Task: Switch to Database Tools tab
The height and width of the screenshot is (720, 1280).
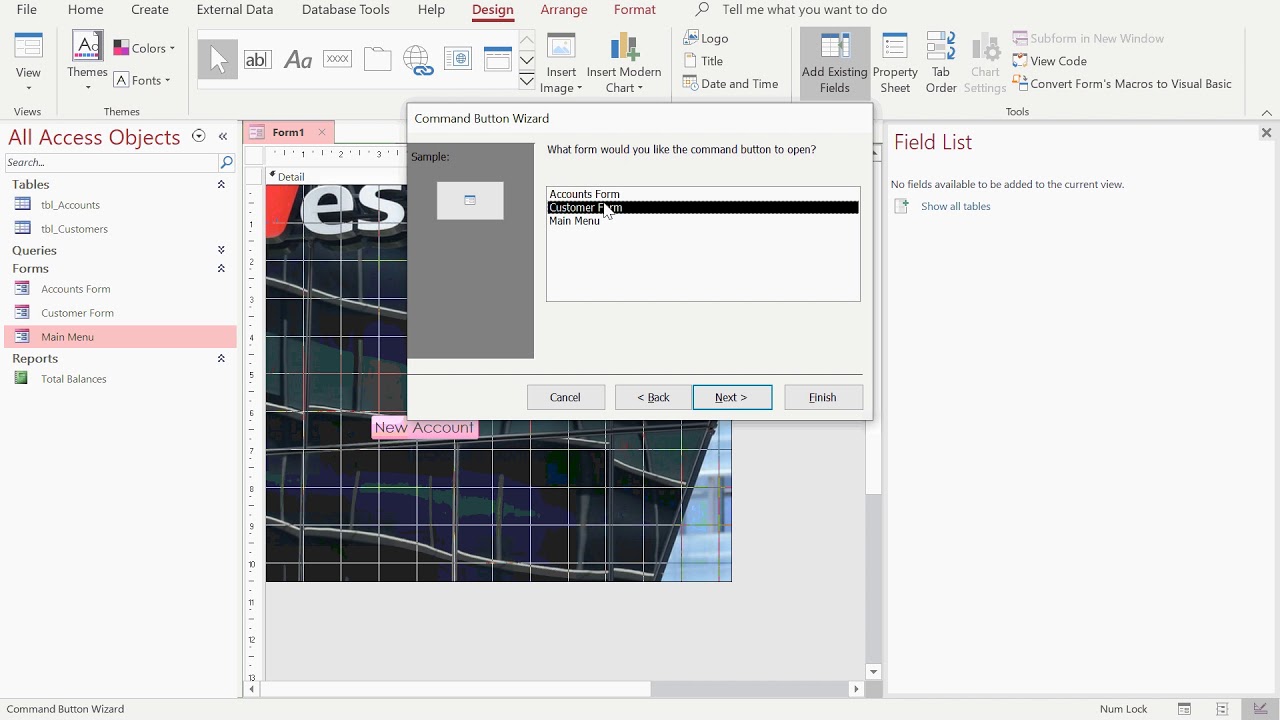Action: click(346, 10)
